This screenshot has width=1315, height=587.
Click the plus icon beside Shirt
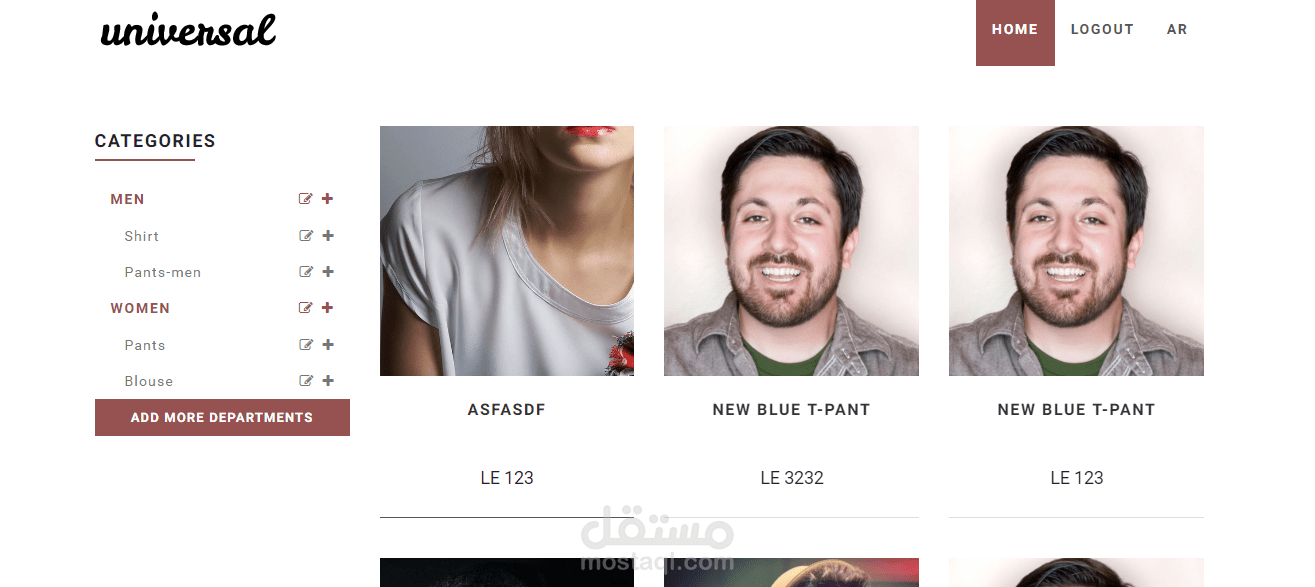pos(329,236)
